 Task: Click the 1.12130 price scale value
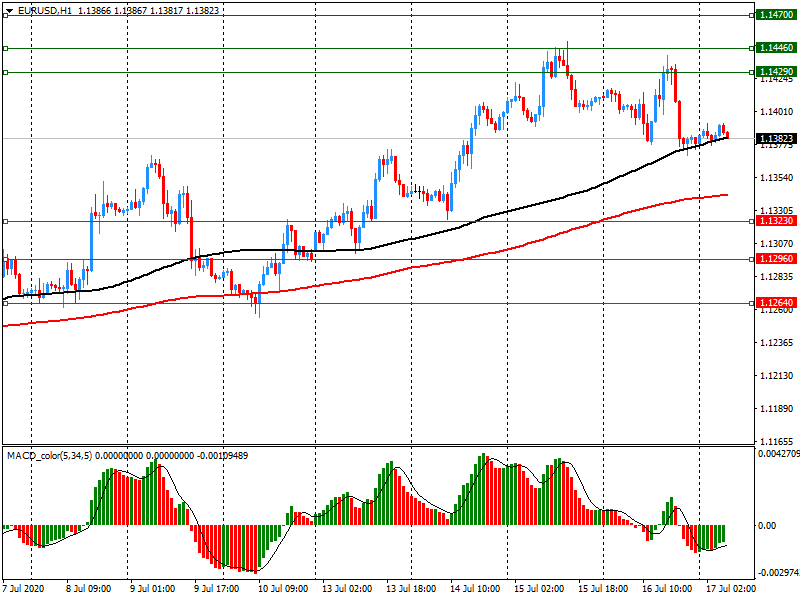777,376
